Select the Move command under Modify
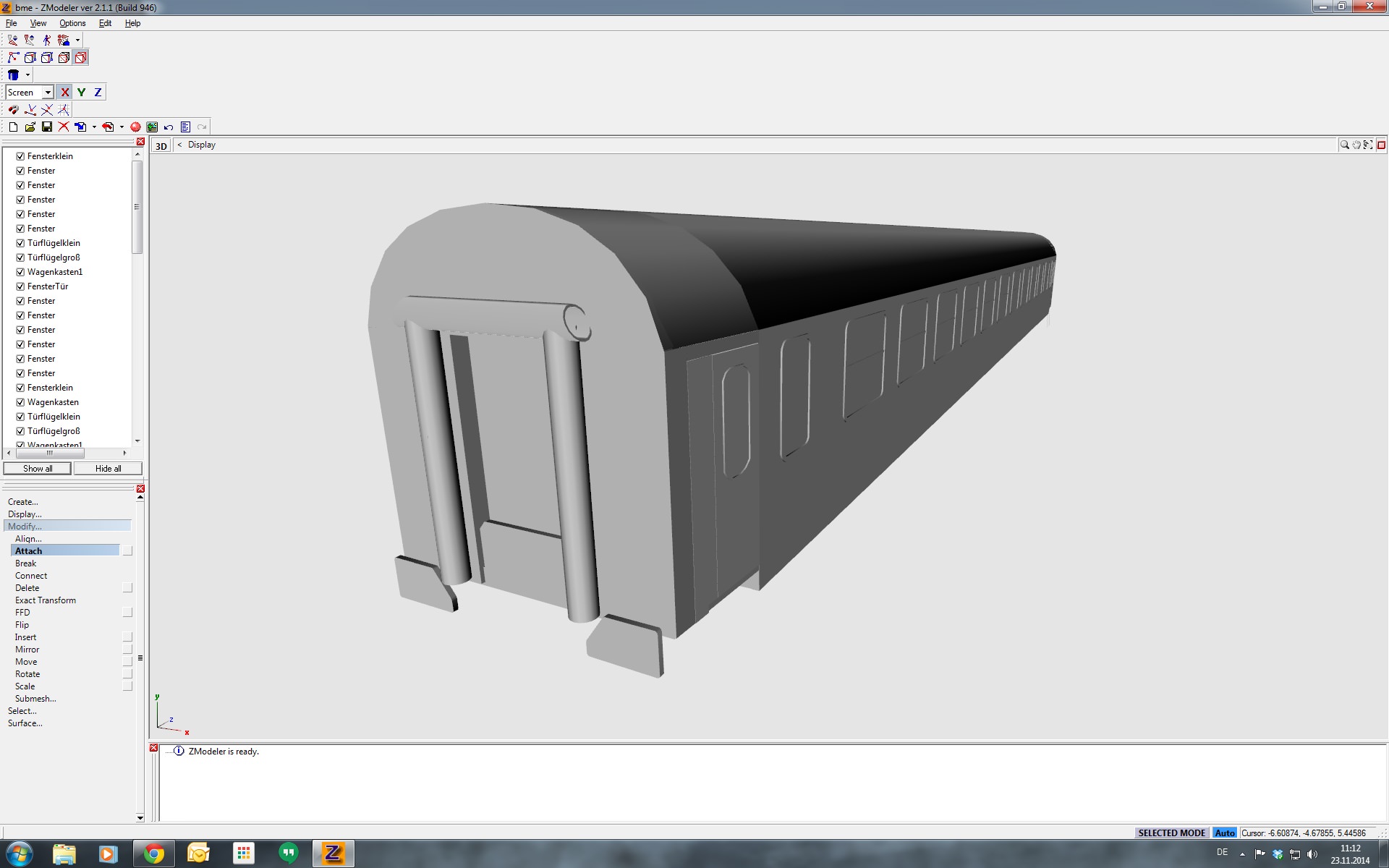 tap(26, 662)
